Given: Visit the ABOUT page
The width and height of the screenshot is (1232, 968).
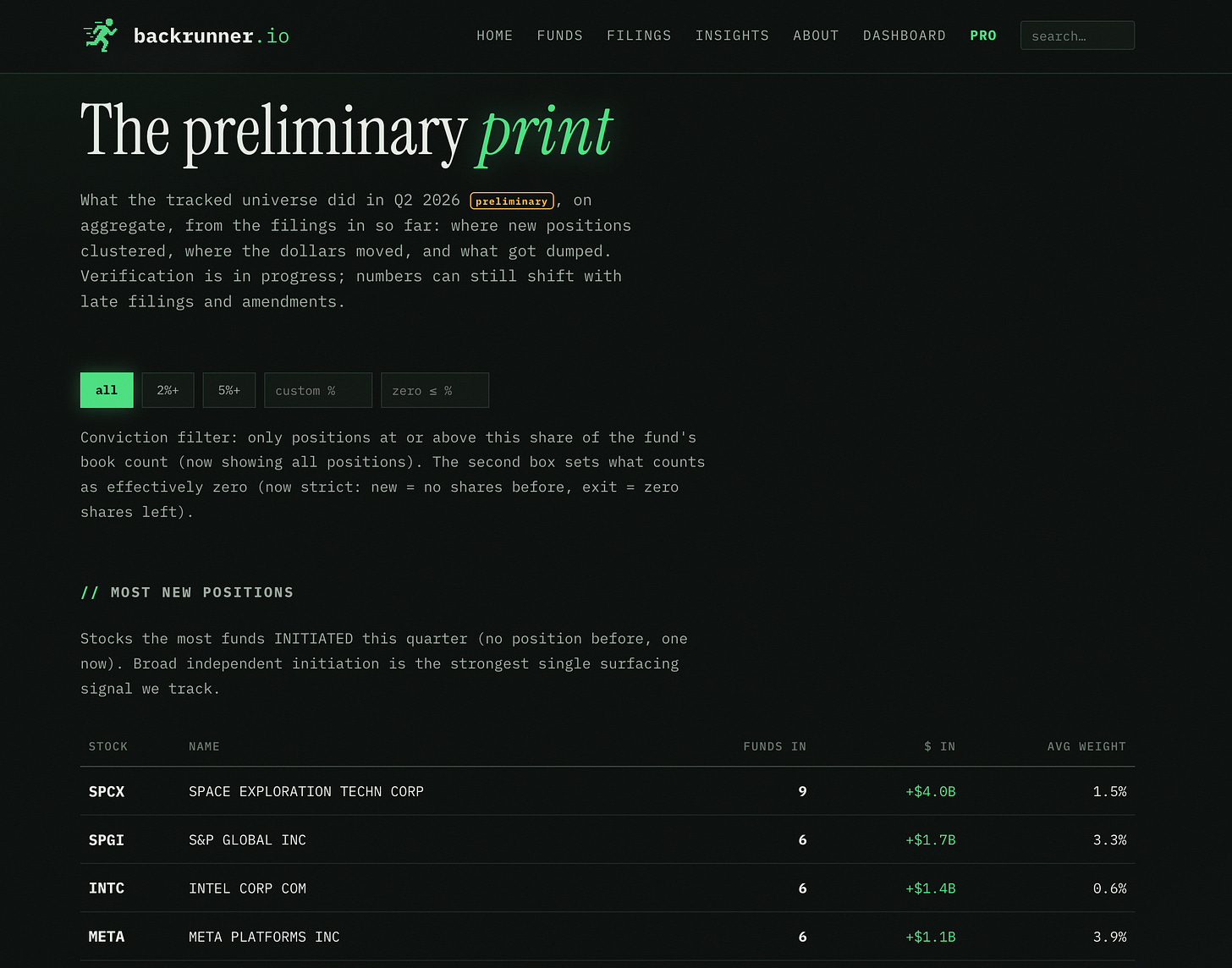Looking at the screenshot, I should pyautogui.click(x=816, y=36).
